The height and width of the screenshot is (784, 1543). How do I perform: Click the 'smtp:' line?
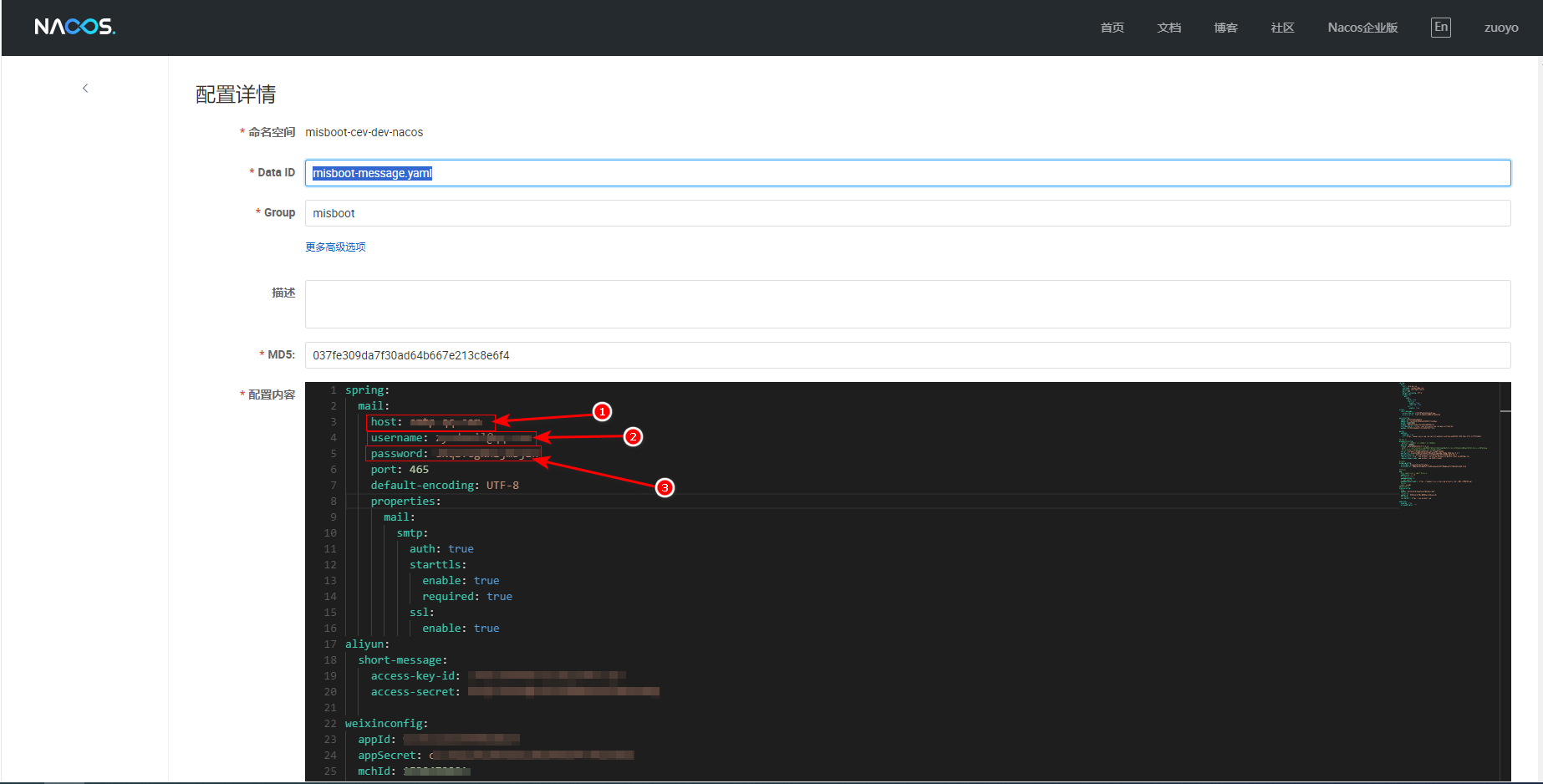click(x=413, y=533)
